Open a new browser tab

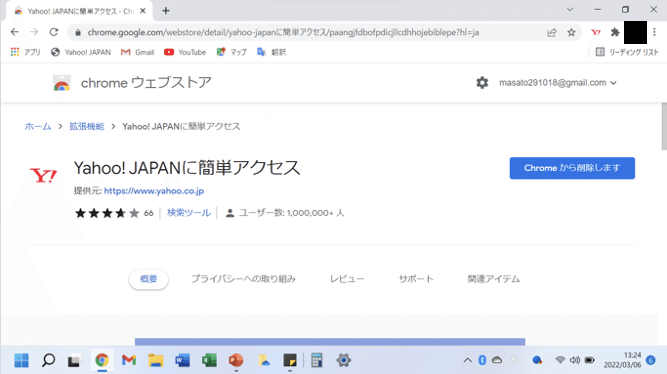click(166, 11)
